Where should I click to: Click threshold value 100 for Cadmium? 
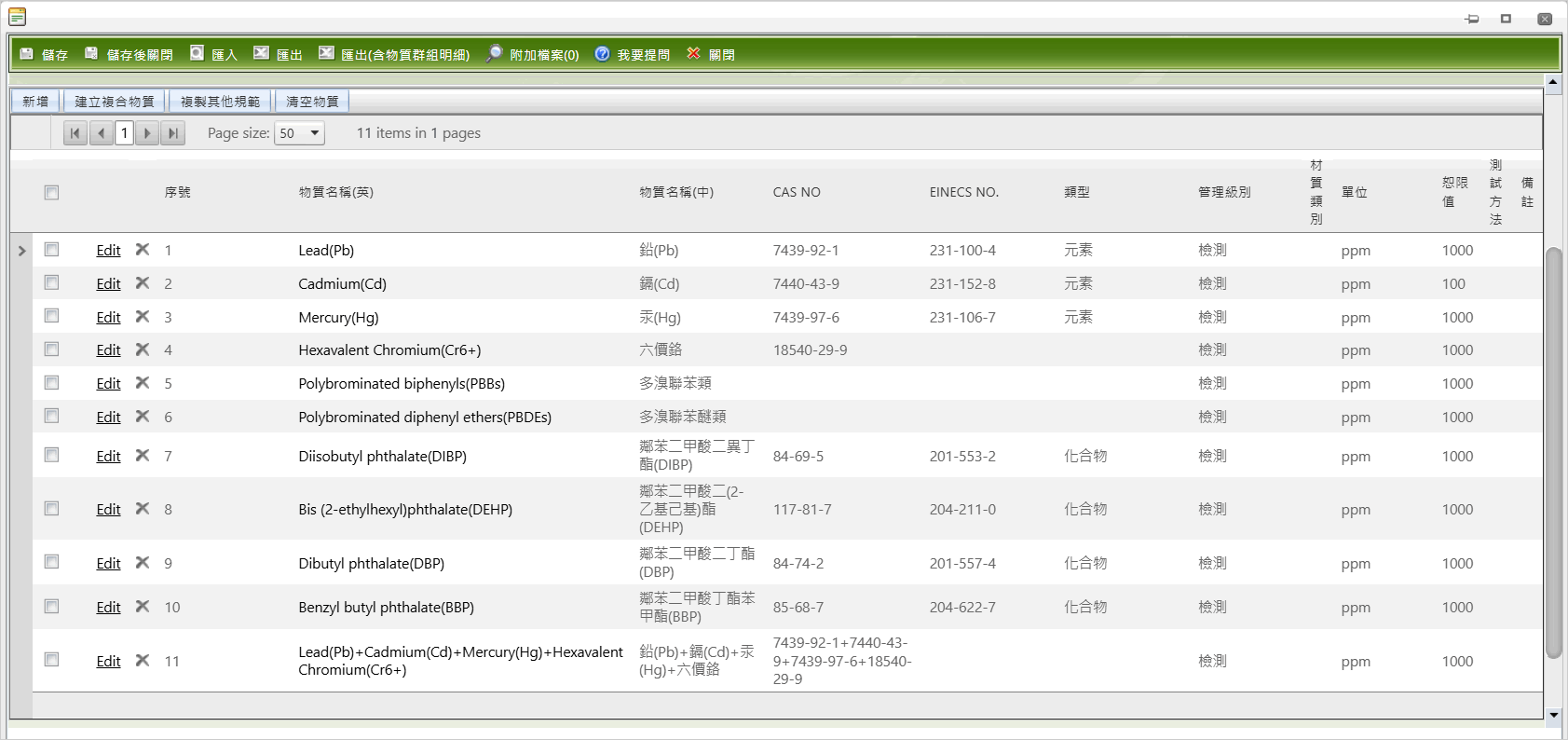(x=1453, y=283)
